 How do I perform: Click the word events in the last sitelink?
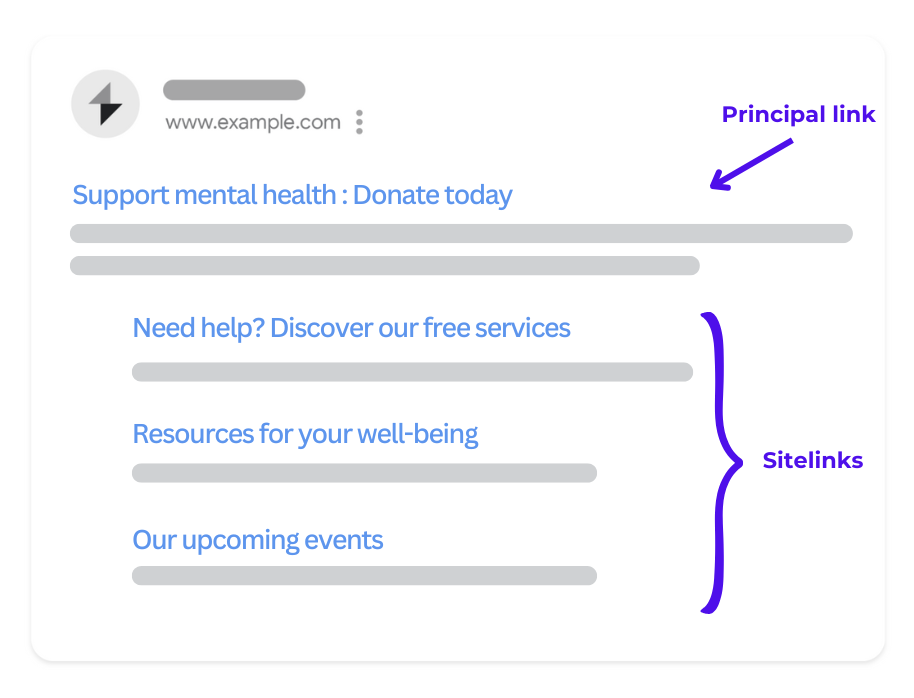(344, 541)
